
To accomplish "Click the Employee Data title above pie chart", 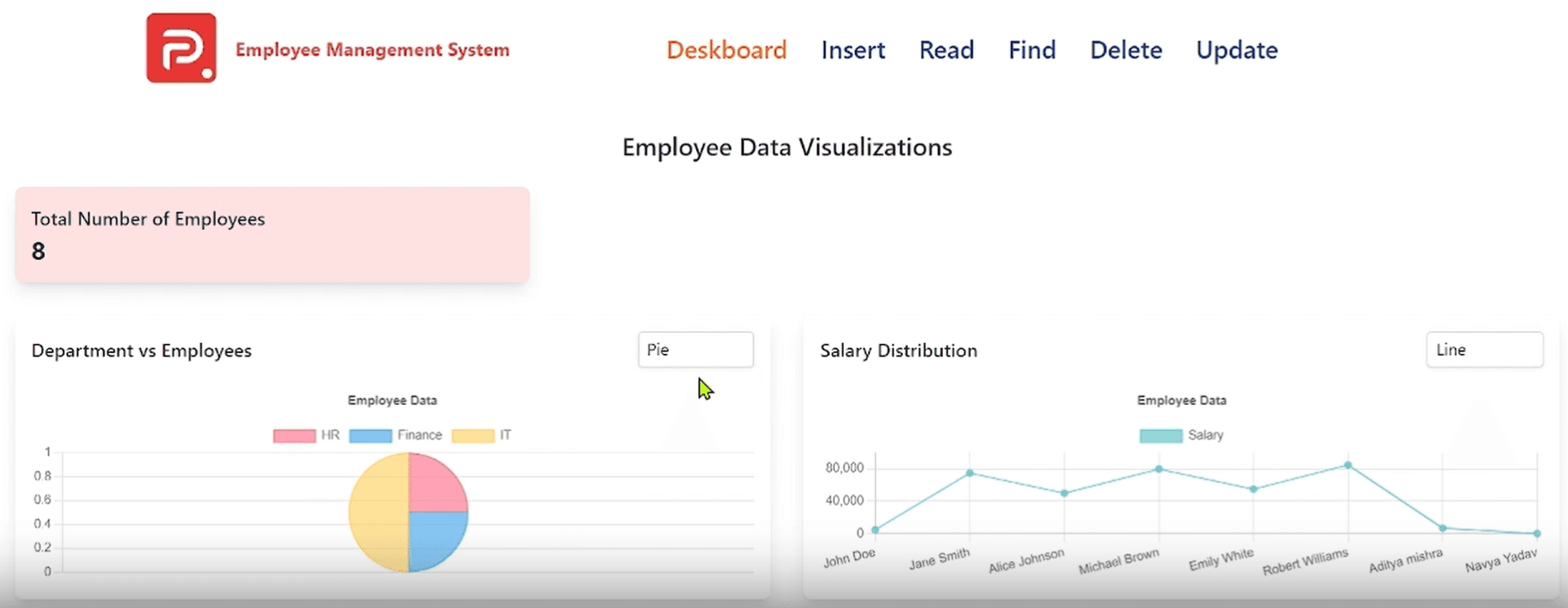I will coord(393,401).
